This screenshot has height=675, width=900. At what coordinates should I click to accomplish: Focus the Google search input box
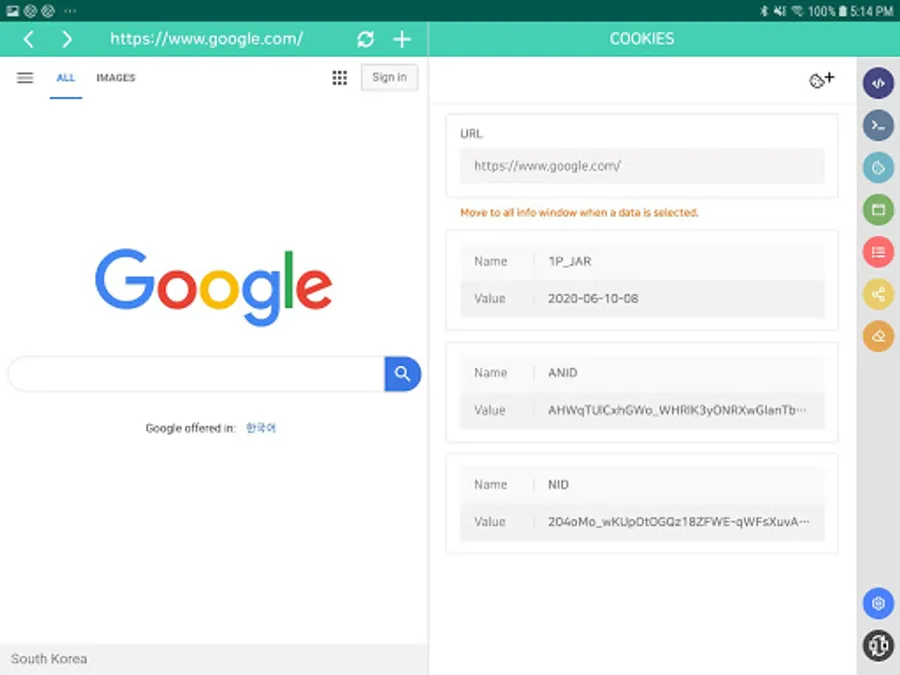(x=196, y=374)
